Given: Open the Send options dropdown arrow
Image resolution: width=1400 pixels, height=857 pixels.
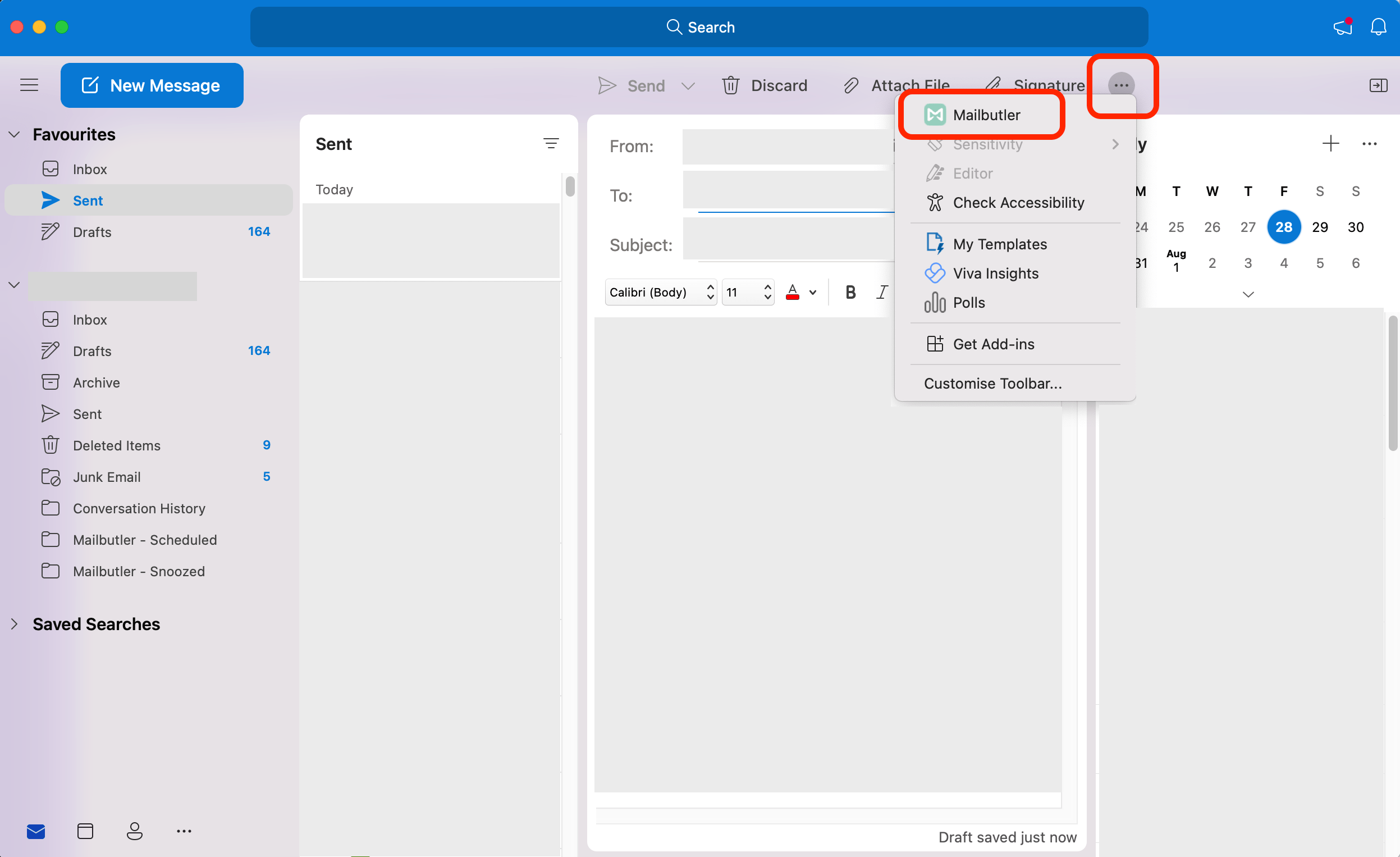Looking at the screenshot, I should pyautogui.click(x=688, y=86).
